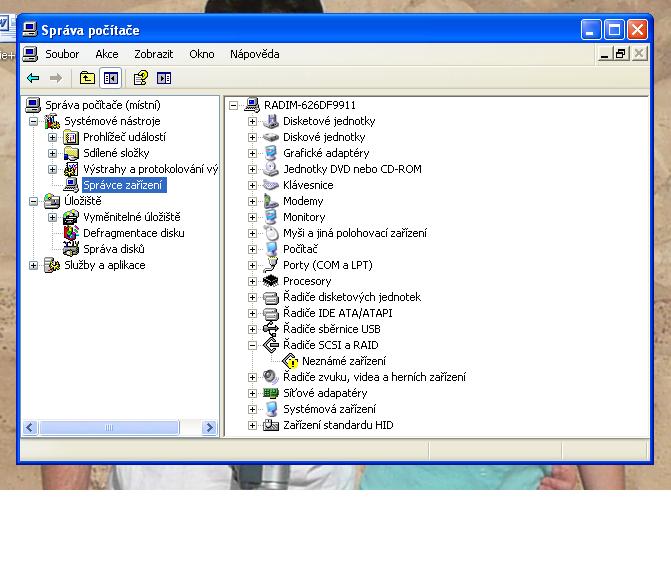Click the Zařízení standardu HID icon
The width and height of the screenshot is (671, 577).
click(x=271, y=425)
